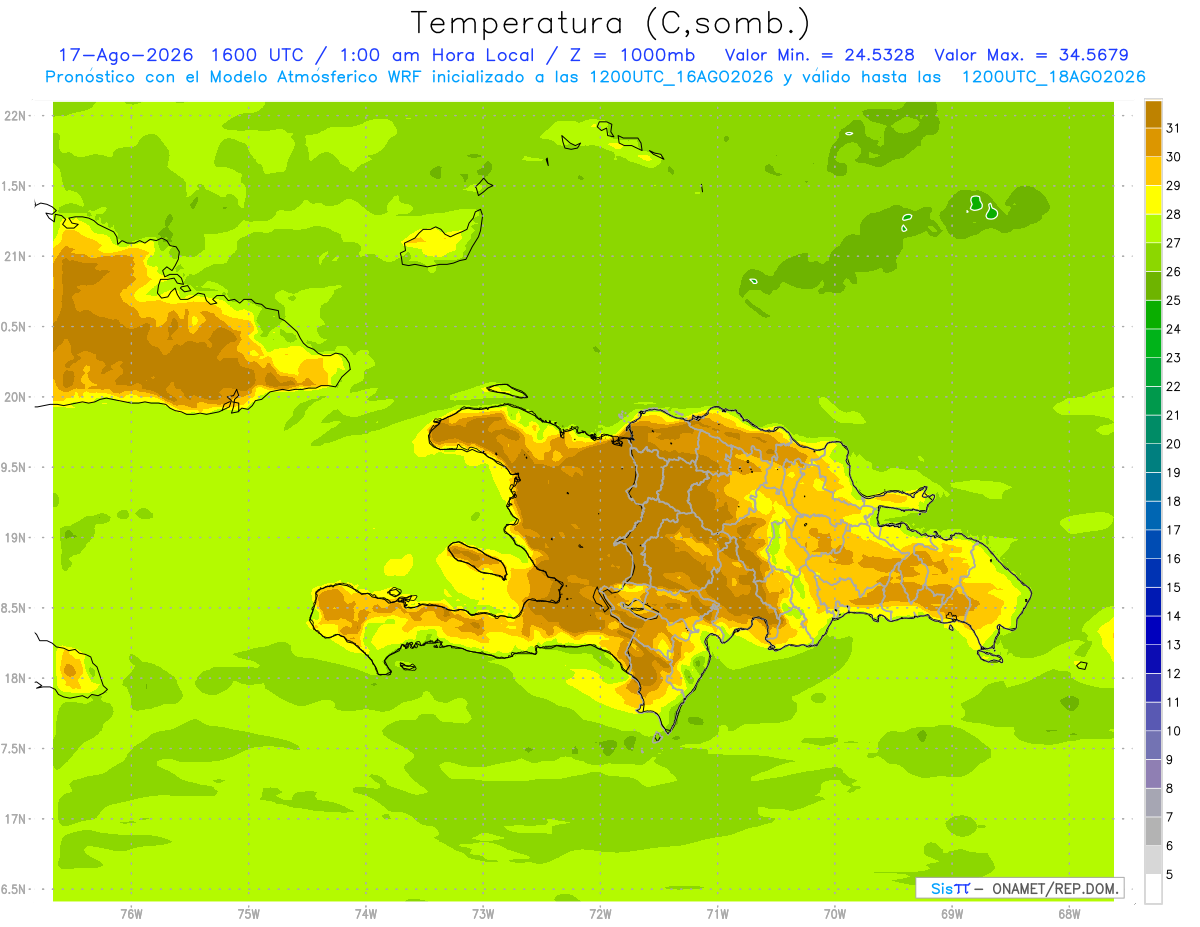Viewport: 1200px width, 927px height.
Task: Select the "75W" longitude label
Action: pyautogui.click(x=249, y=914)
